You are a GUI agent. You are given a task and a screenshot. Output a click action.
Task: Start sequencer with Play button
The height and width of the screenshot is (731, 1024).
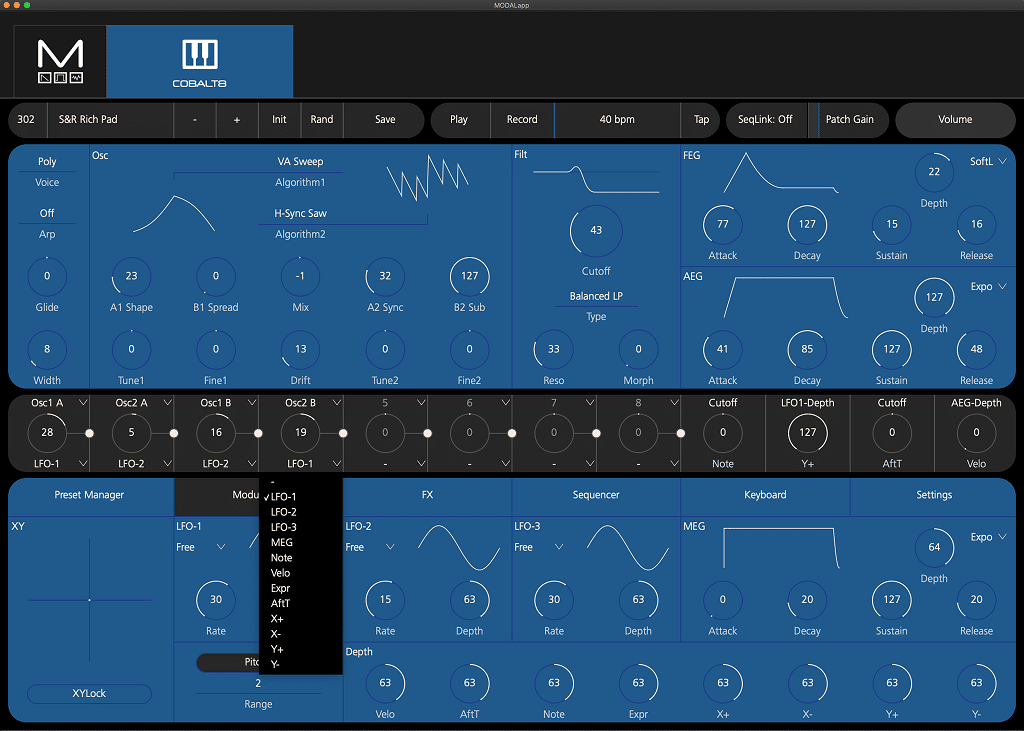[x=459, y=120]
